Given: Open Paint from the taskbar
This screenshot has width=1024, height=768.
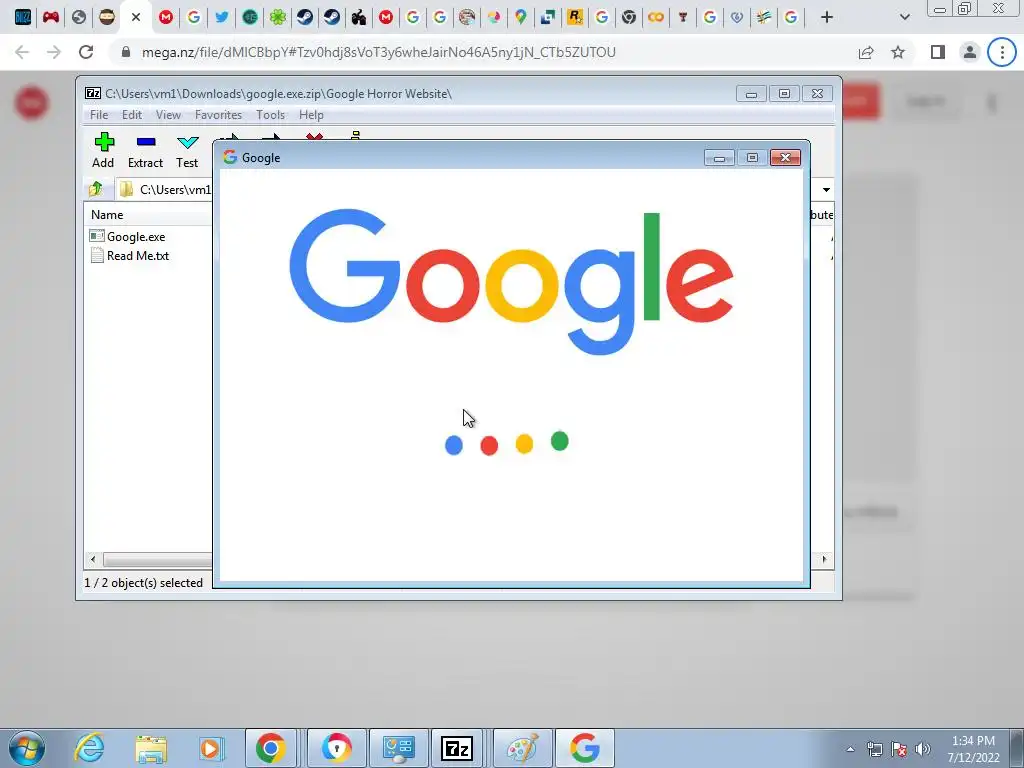Looking at the screenshot, I should [522, 748].
